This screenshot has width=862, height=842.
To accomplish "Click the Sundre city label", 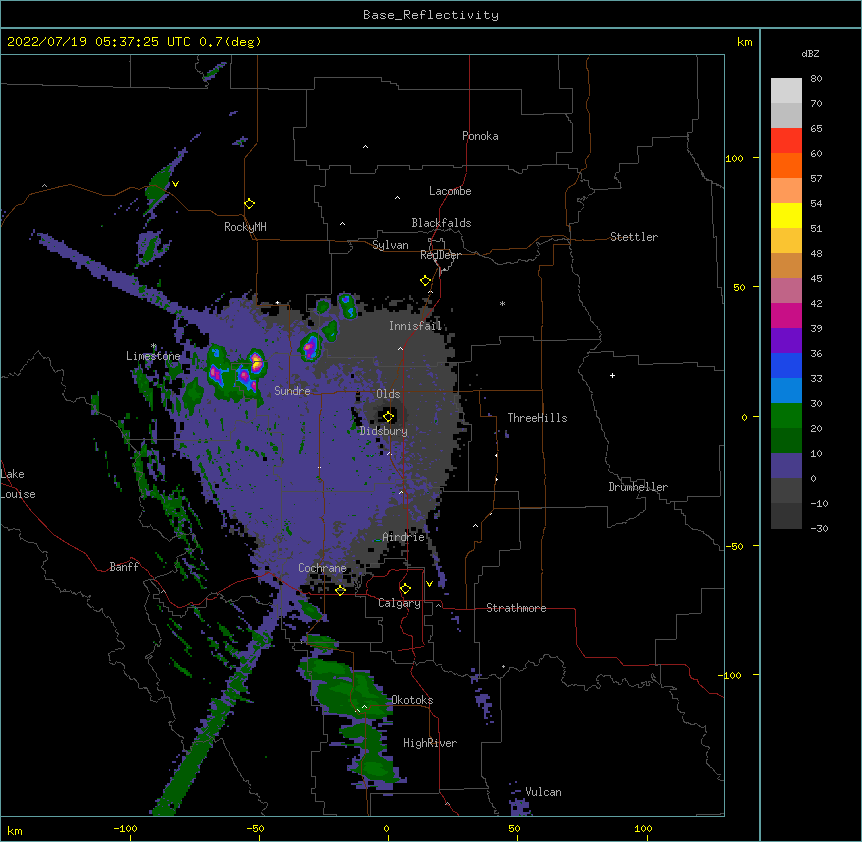I will [292, 391].
